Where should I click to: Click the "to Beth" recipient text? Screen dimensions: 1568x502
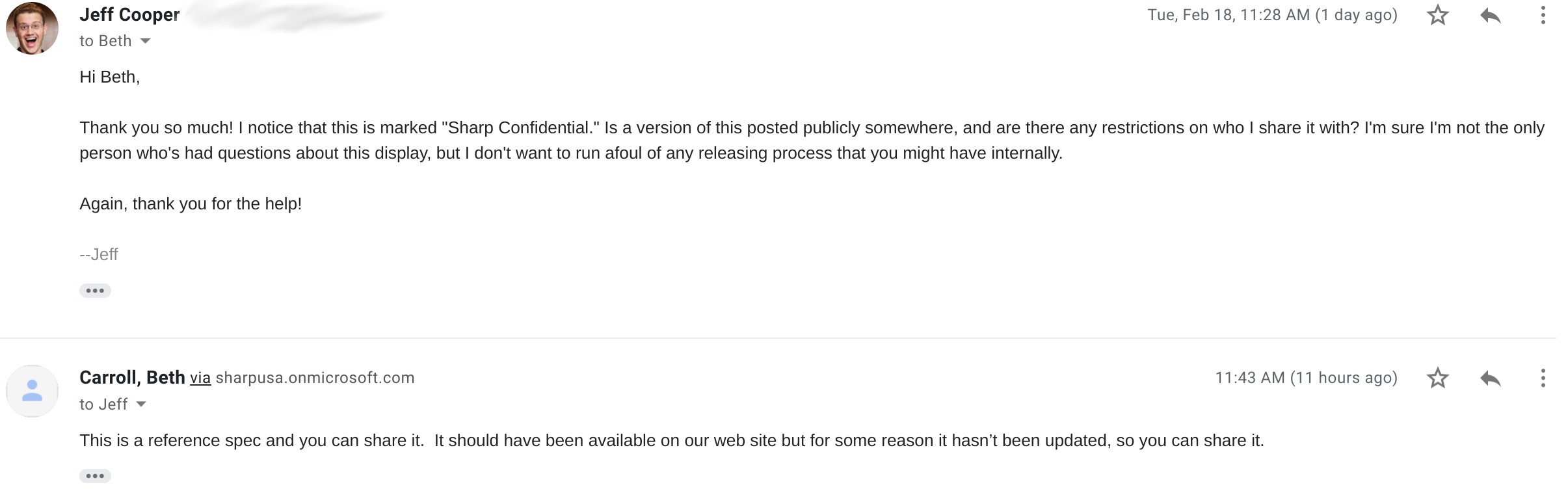(105, 41)
